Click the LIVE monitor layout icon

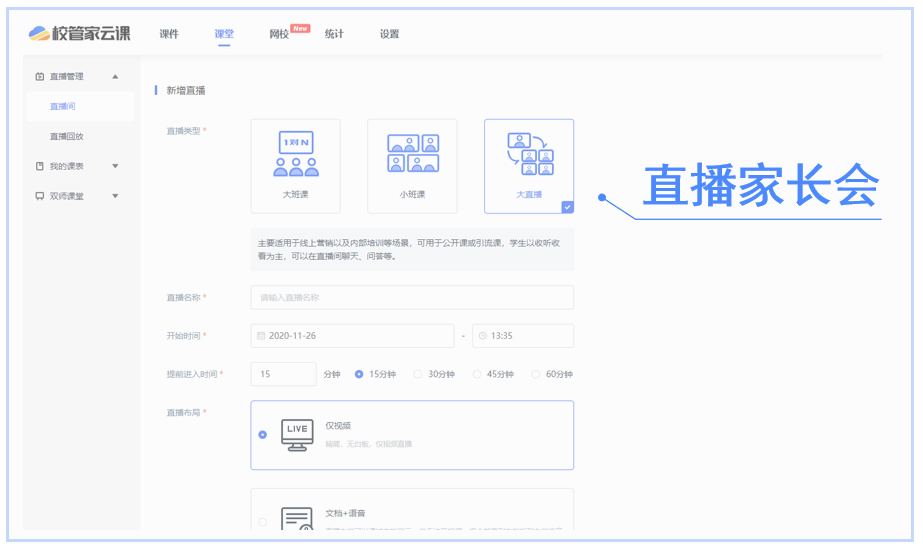tap(297, 434)
